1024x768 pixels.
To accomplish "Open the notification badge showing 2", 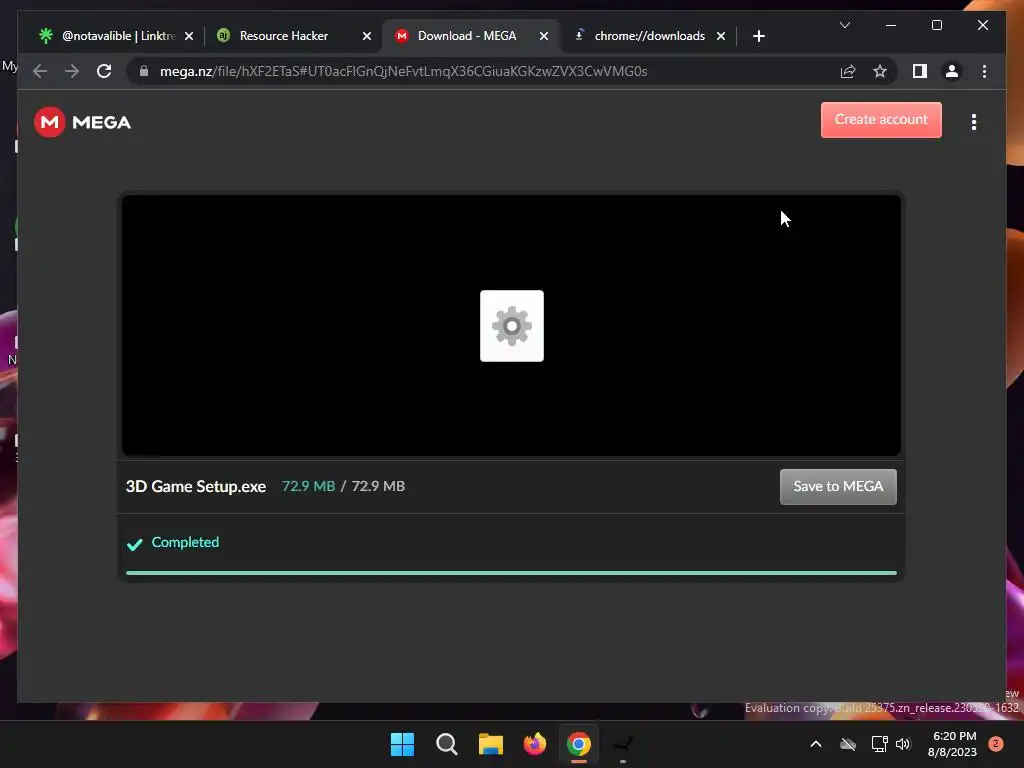I will 995,744.
